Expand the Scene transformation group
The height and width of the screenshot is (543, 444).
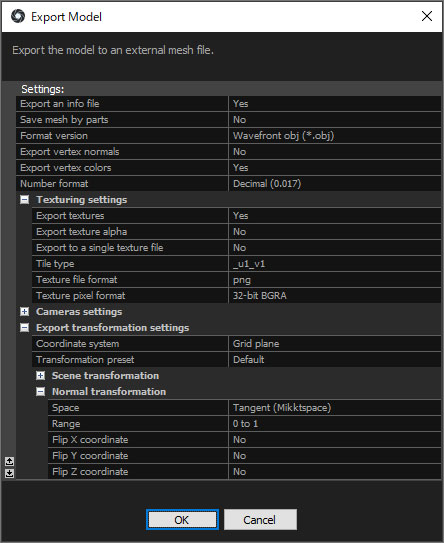pyautogui.click(x=41, y=375)
